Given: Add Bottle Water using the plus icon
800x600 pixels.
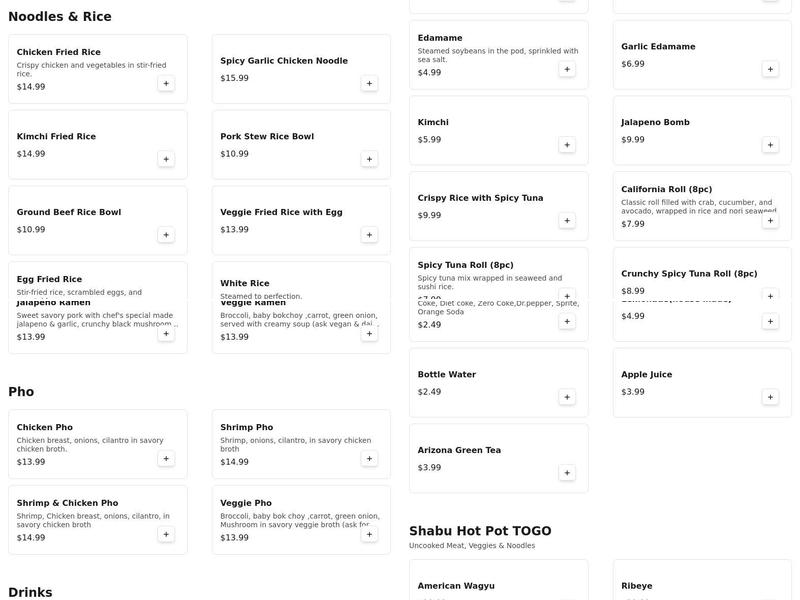Looking at the screenshot, I should tap(566, 395).
